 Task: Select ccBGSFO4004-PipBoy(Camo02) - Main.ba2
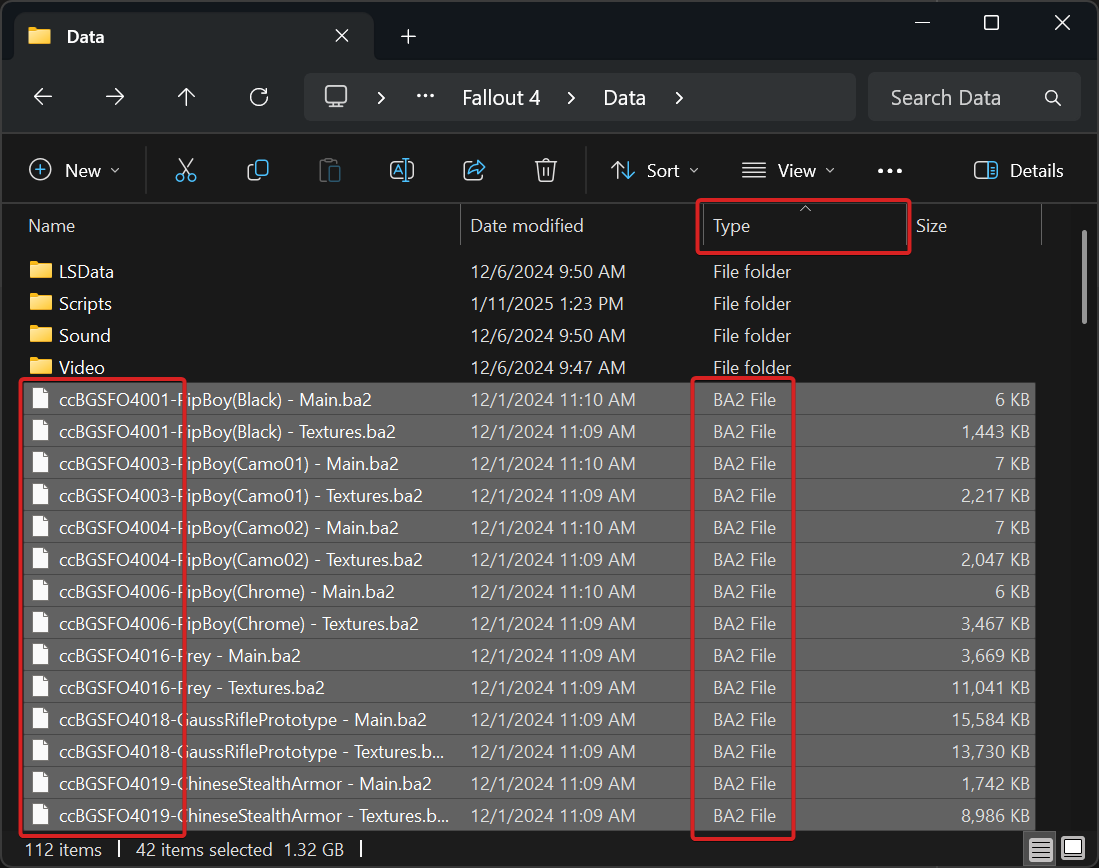pos(529,527)
